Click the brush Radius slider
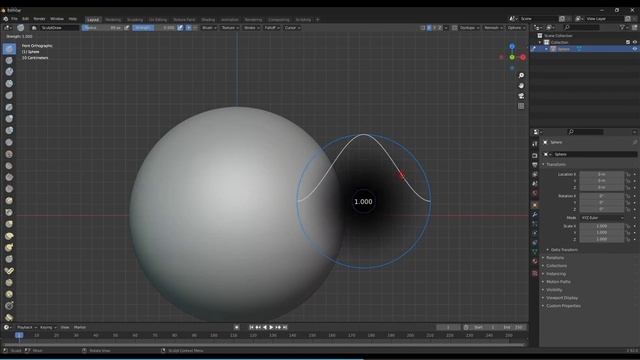The image size is (640, 360). [102, 28]
